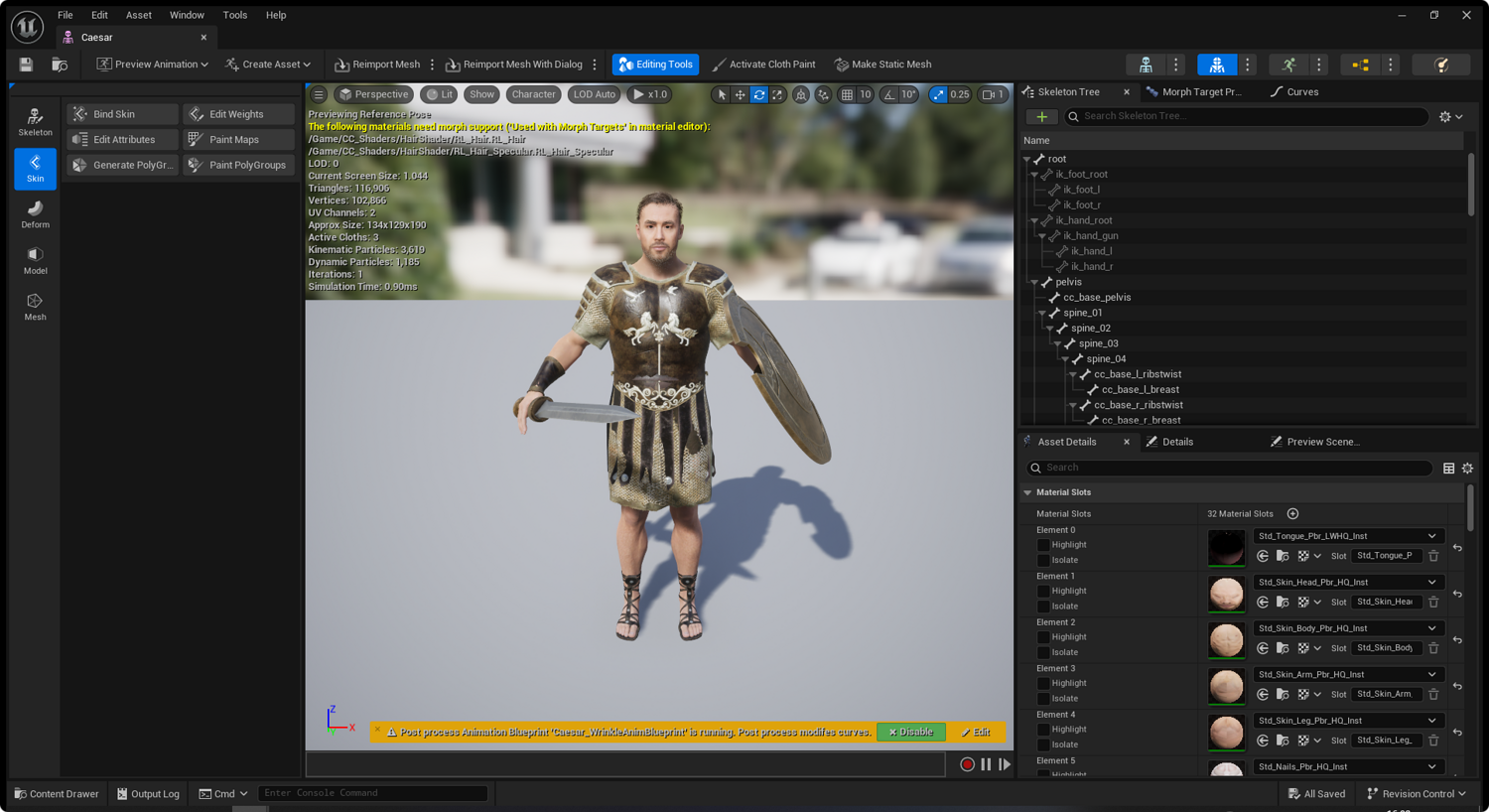Click the Paint Maps tool button
Viewport: 1489px width, 812px height.
coord(239,140)
